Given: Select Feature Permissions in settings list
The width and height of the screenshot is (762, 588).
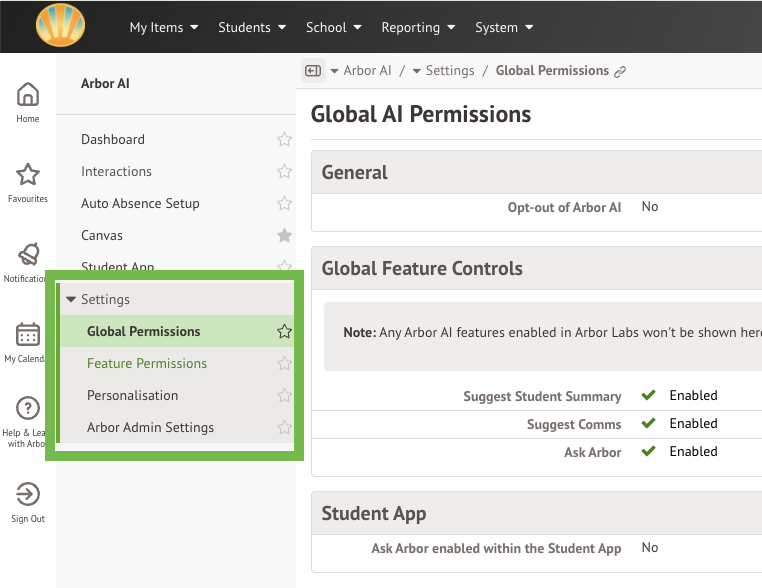Looking at the screenshot, I should tap(147, 364).
